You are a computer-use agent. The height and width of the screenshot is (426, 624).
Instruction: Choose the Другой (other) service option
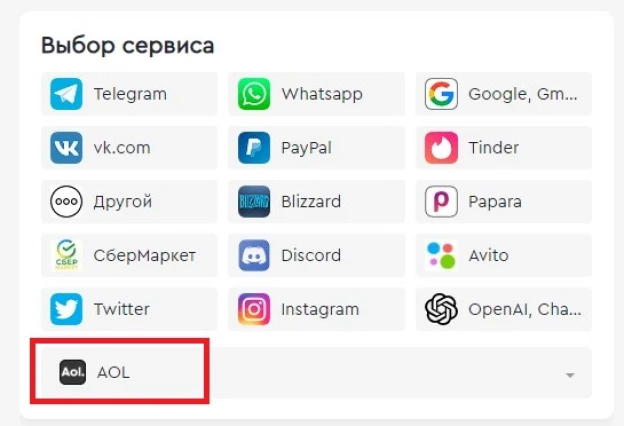tap(129, 201)
